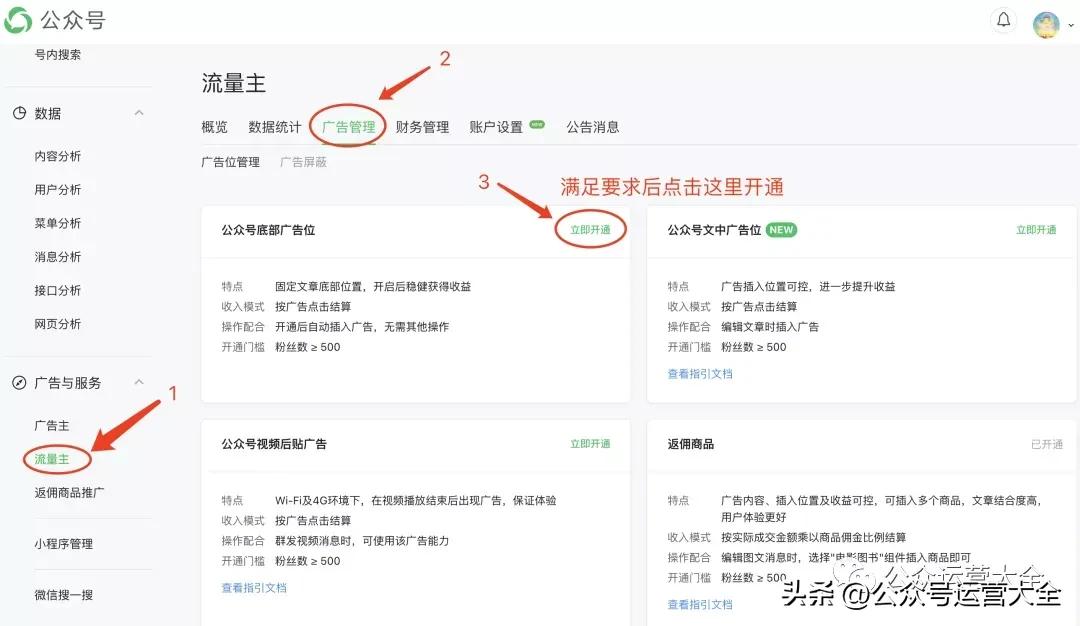Click 立即开通 on 公众号底部广告位 card
Screen dimensions: 1080x626
tap(589, 229)
